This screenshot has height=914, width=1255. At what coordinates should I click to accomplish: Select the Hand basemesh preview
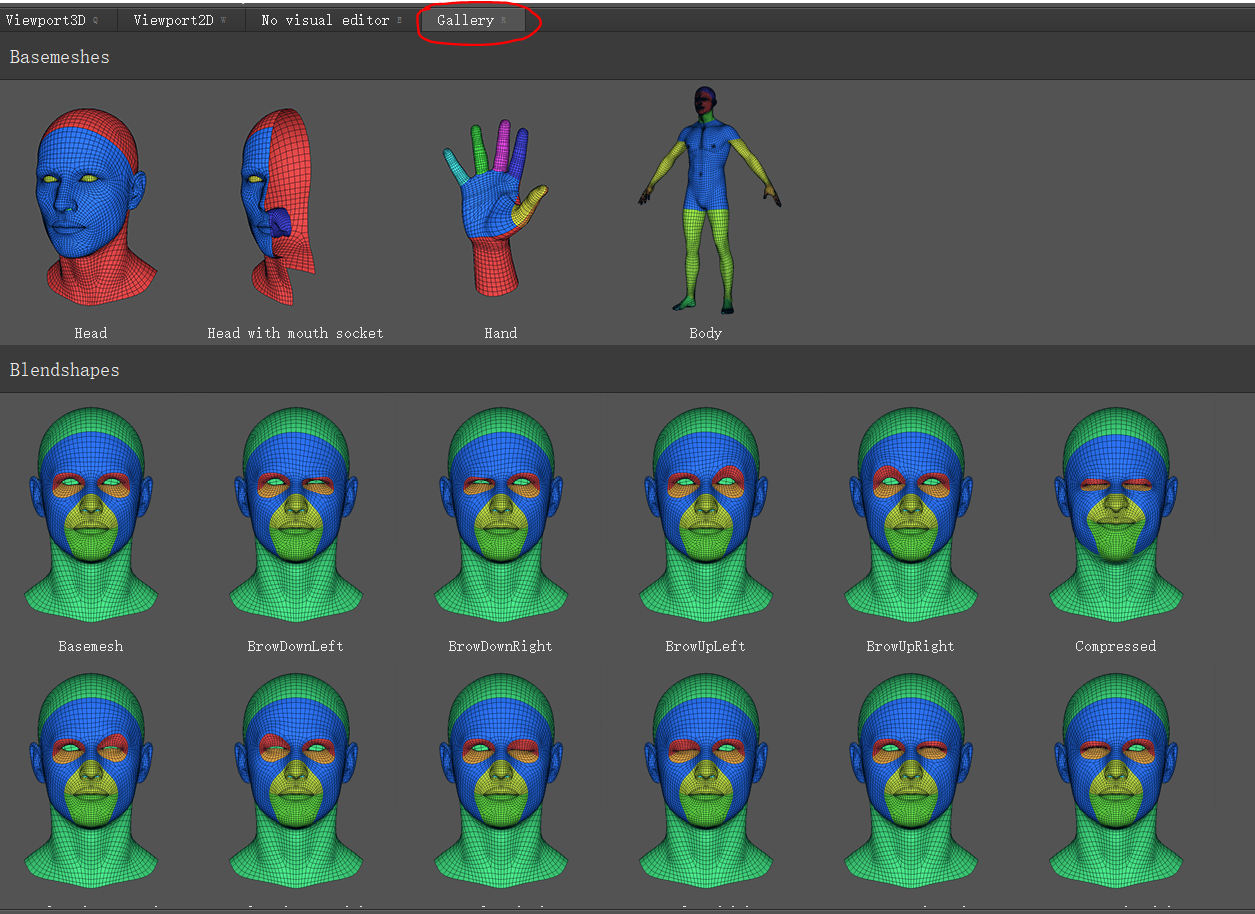[498, 205]
